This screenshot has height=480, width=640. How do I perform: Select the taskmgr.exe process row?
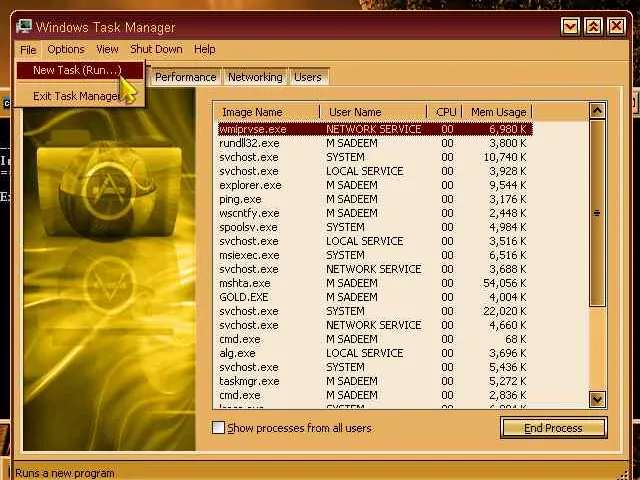(375, 381)
